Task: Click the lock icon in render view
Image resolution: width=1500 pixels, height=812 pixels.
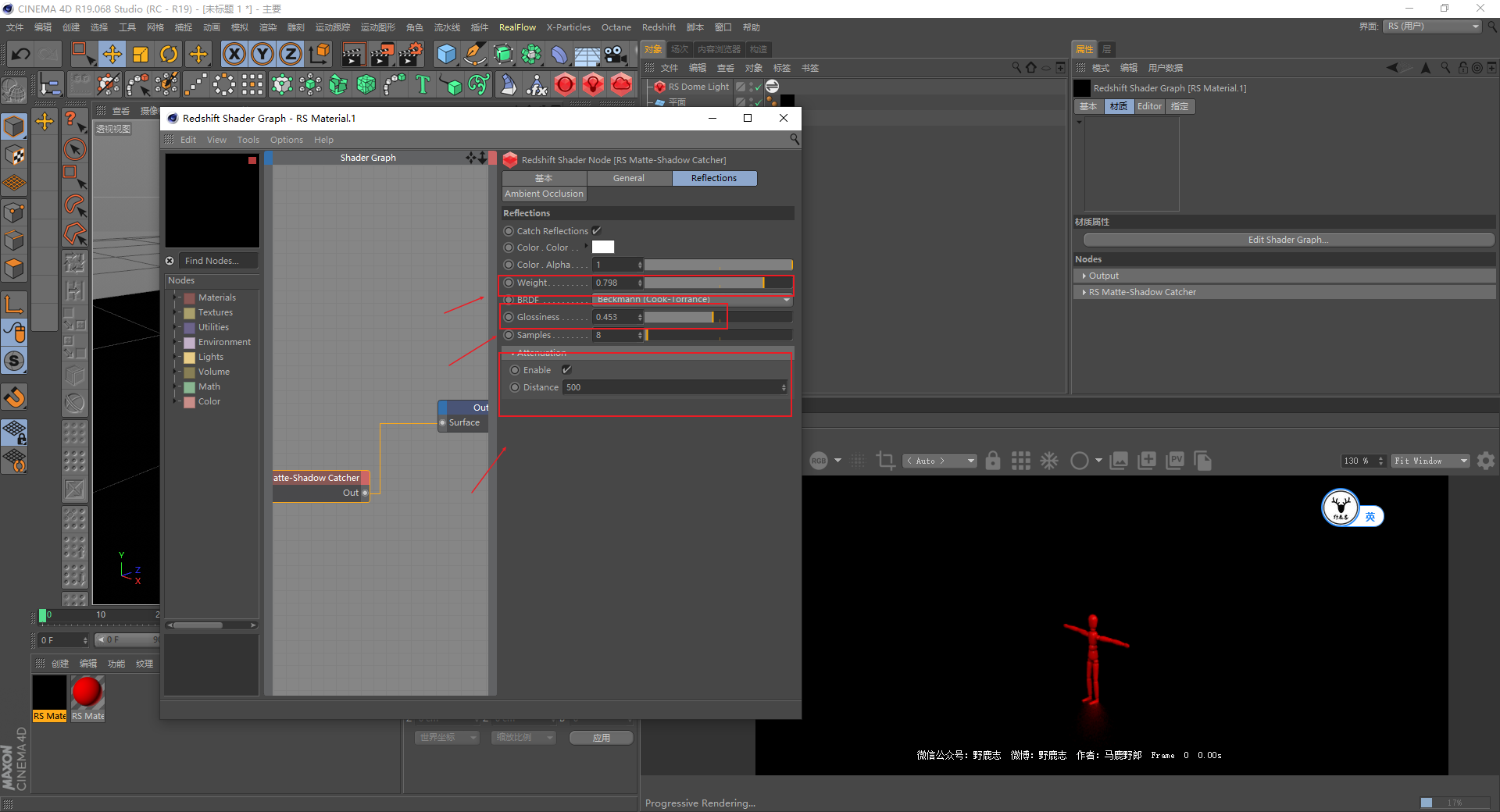Action: pyautogui.click(x=992, y=461)
